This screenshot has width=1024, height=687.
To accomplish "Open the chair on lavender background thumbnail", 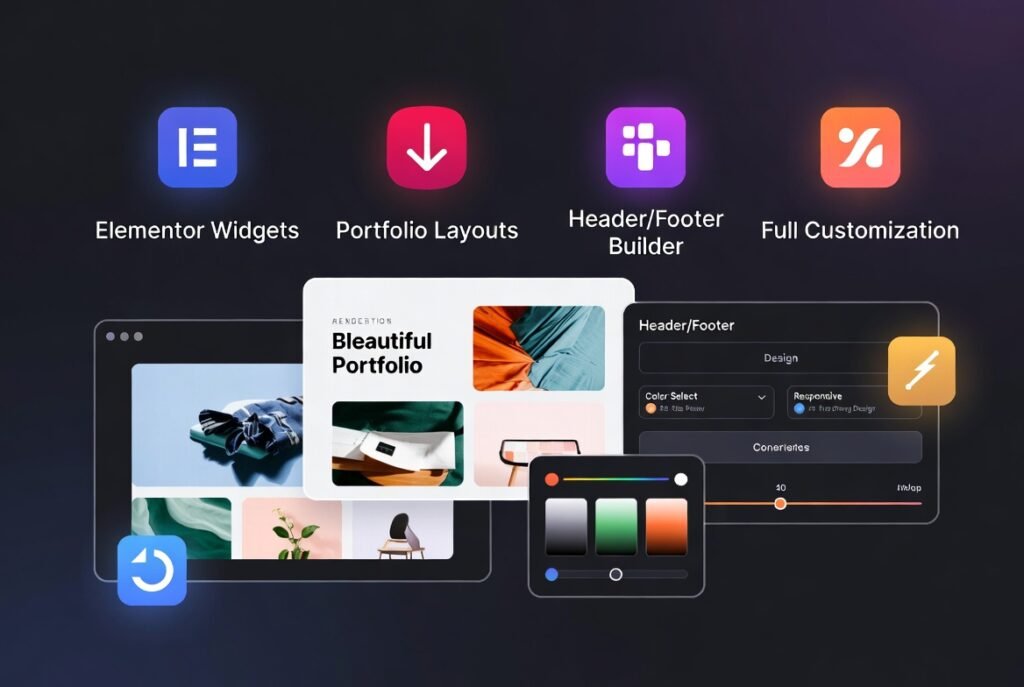I will click(x=403, y=528).
